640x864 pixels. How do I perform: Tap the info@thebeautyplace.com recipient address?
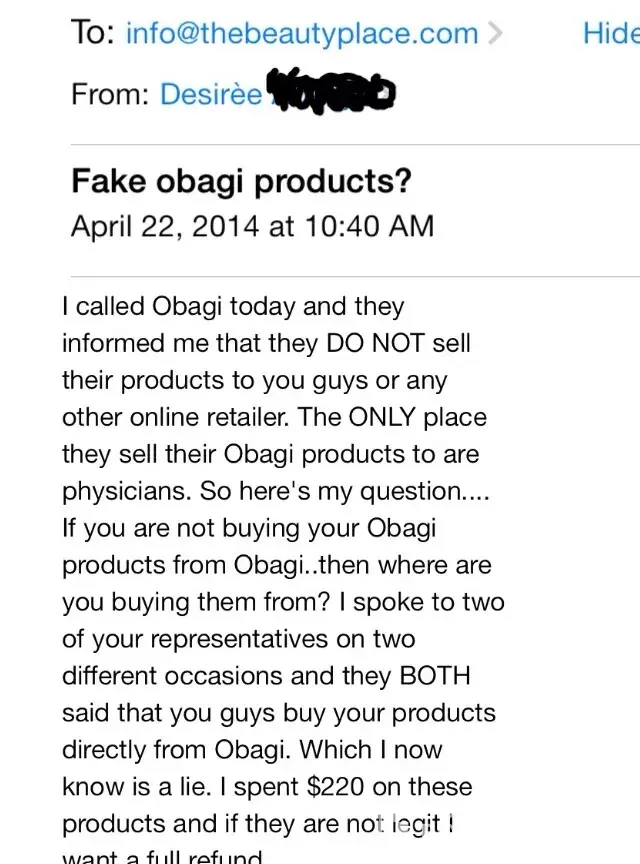point(302,33)
